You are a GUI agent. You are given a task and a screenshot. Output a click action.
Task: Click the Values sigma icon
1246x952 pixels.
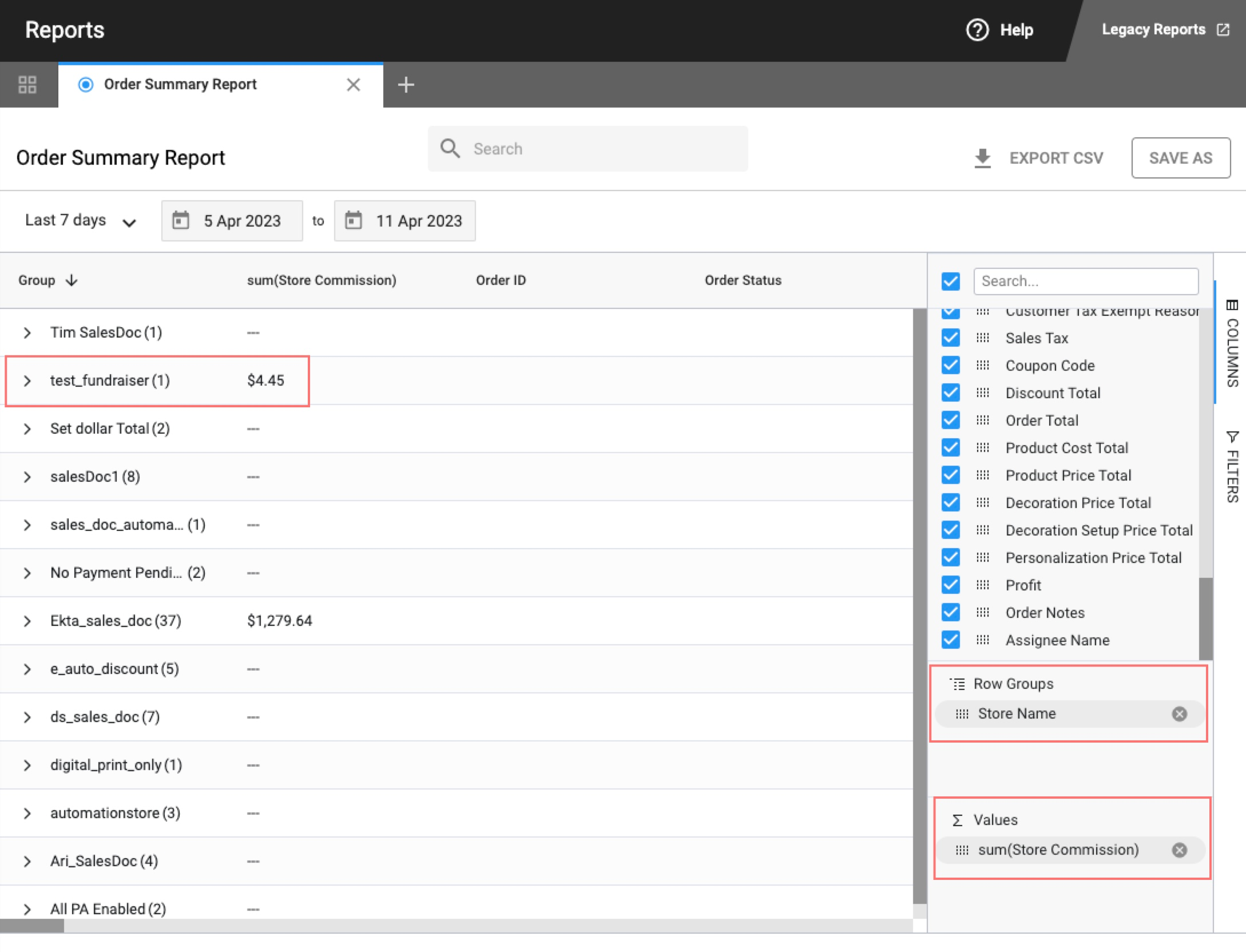(957, 820)
